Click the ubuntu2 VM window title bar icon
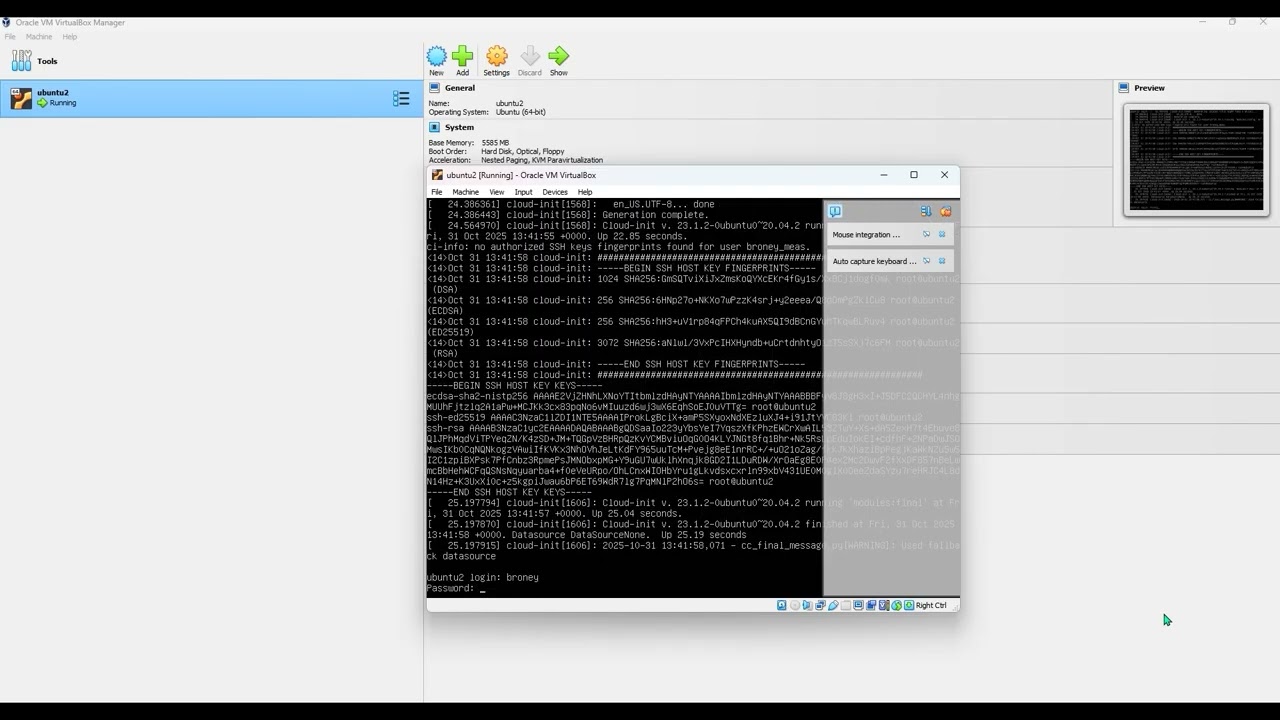 click(437, 175)
